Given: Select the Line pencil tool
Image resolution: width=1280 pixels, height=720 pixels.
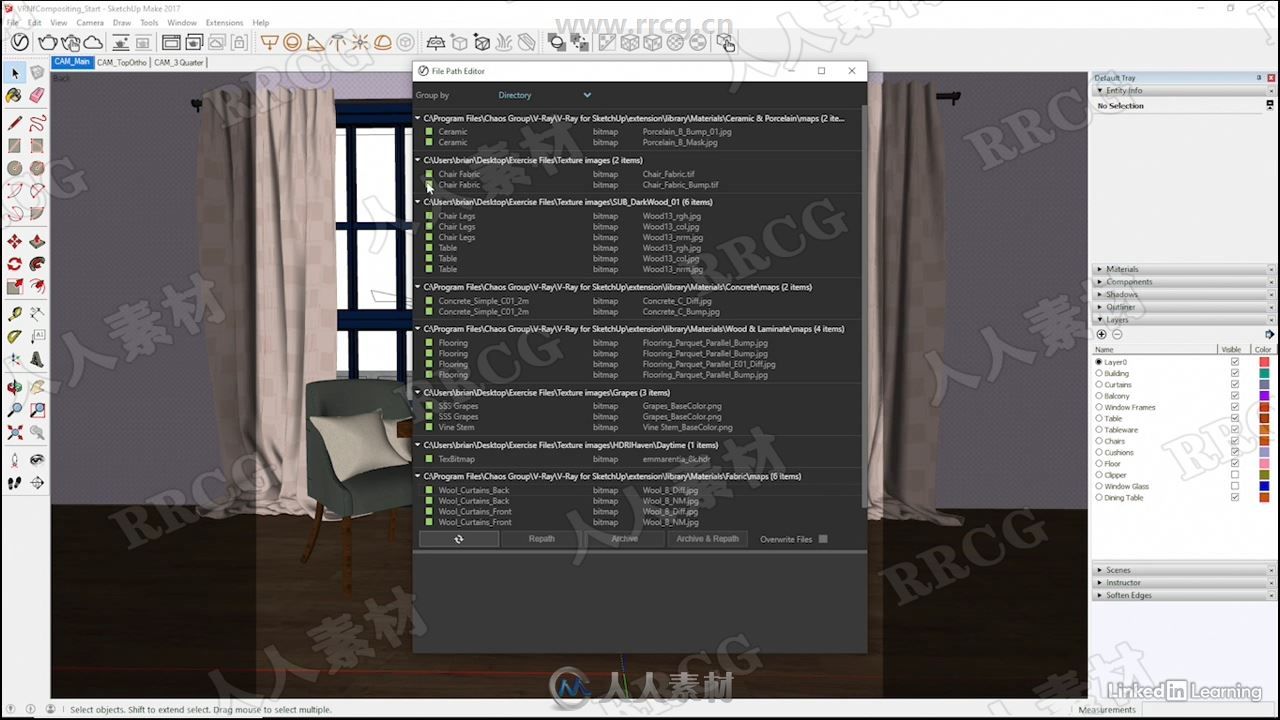Looking at the screenshot, I should coord(14,124).
